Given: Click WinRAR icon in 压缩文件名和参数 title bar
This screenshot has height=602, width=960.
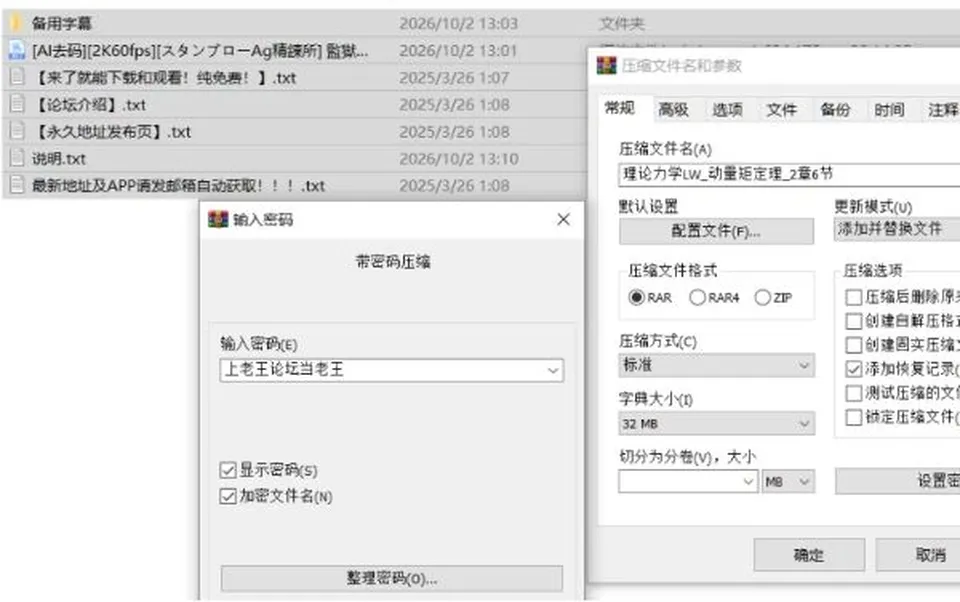Looking at the screenshot, I should point(607,66).
